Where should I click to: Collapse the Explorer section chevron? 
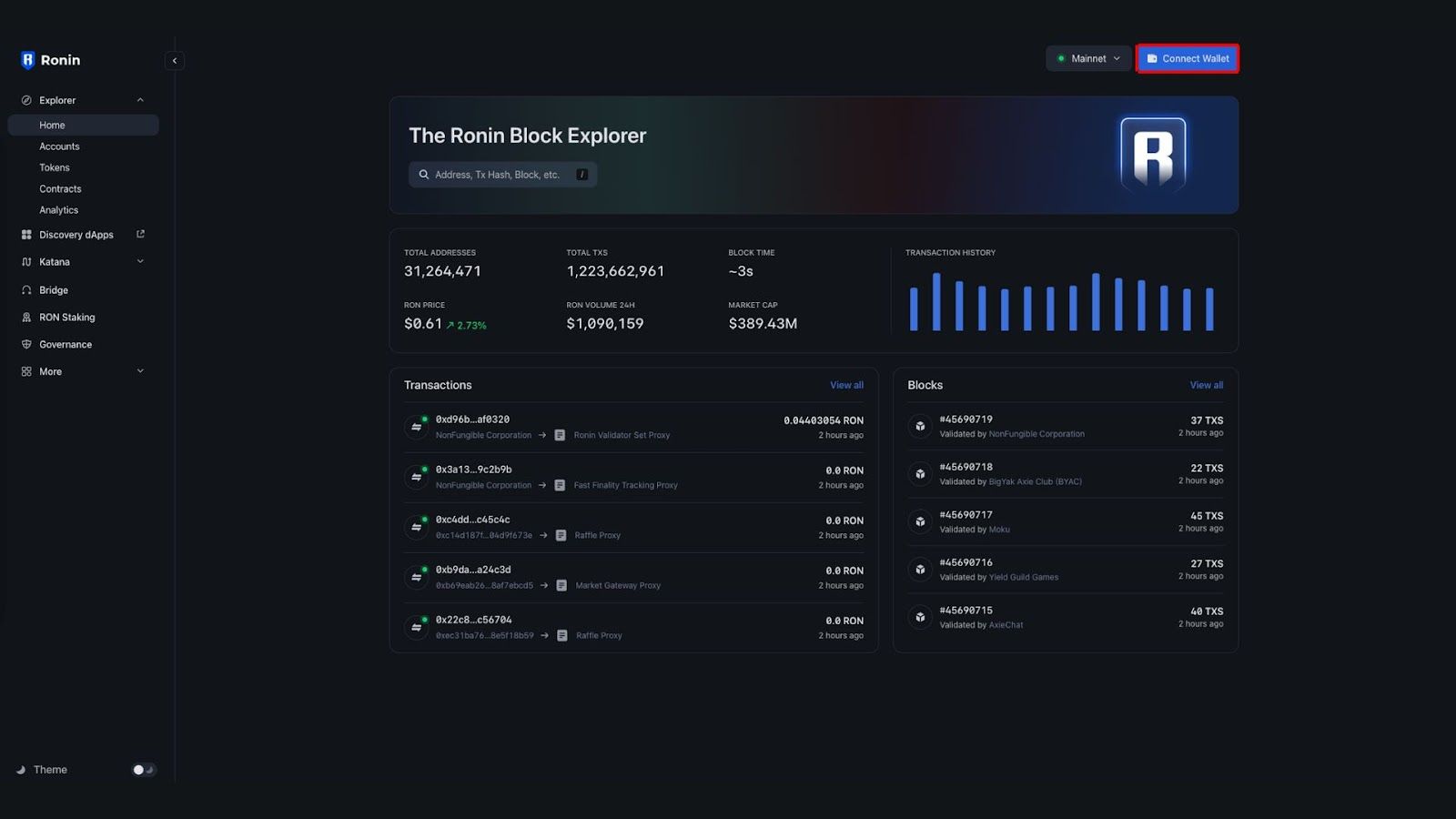tap(140, 100)
